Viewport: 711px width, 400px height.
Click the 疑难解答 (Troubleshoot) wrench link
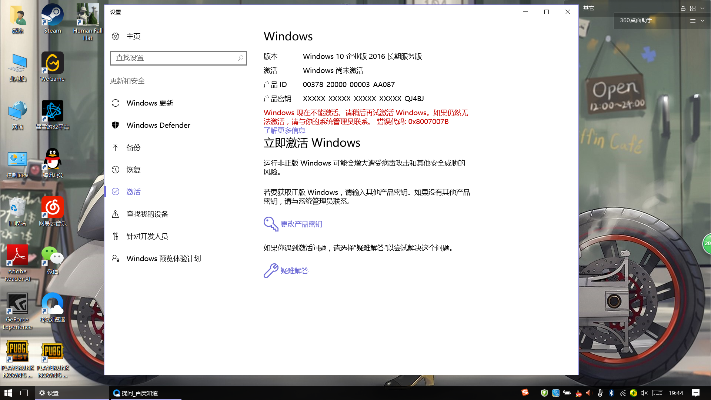click(293, 270)
